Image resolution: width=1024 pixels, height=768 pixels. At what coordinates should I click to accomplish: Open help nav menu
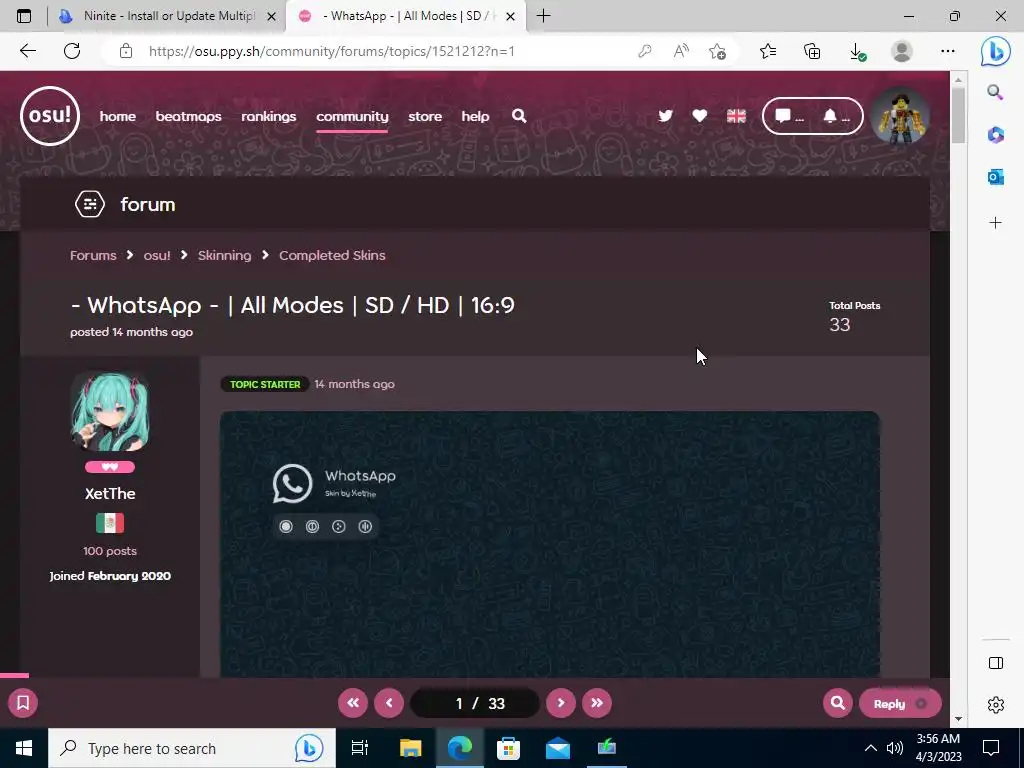click(475, 116)
